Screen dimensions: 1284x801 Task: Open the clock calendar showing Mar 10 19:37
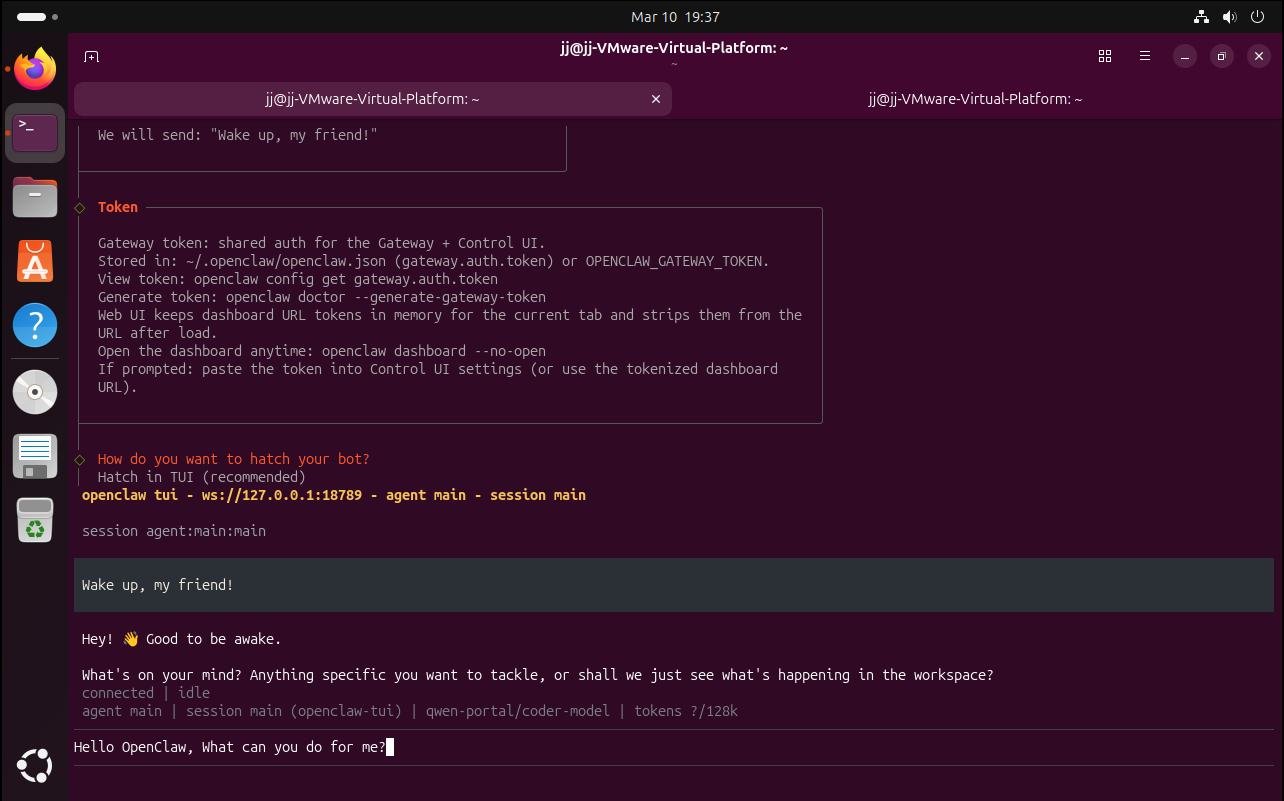(675, 17)
